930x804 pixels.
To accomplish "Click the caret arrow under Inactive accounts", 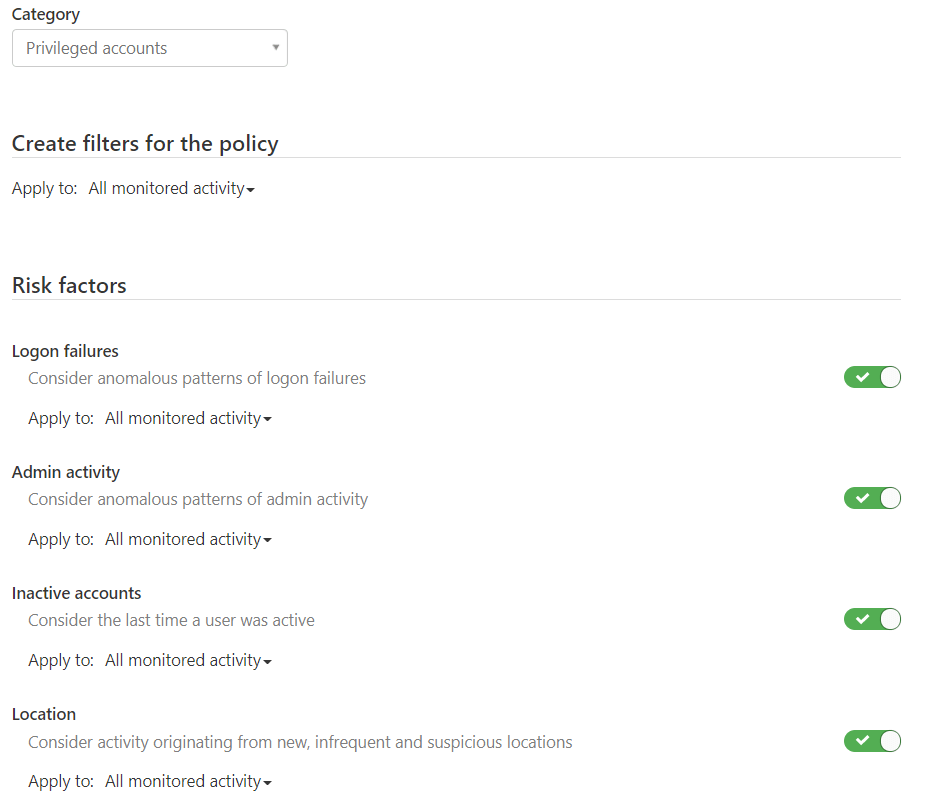I will tap(267, 662).
